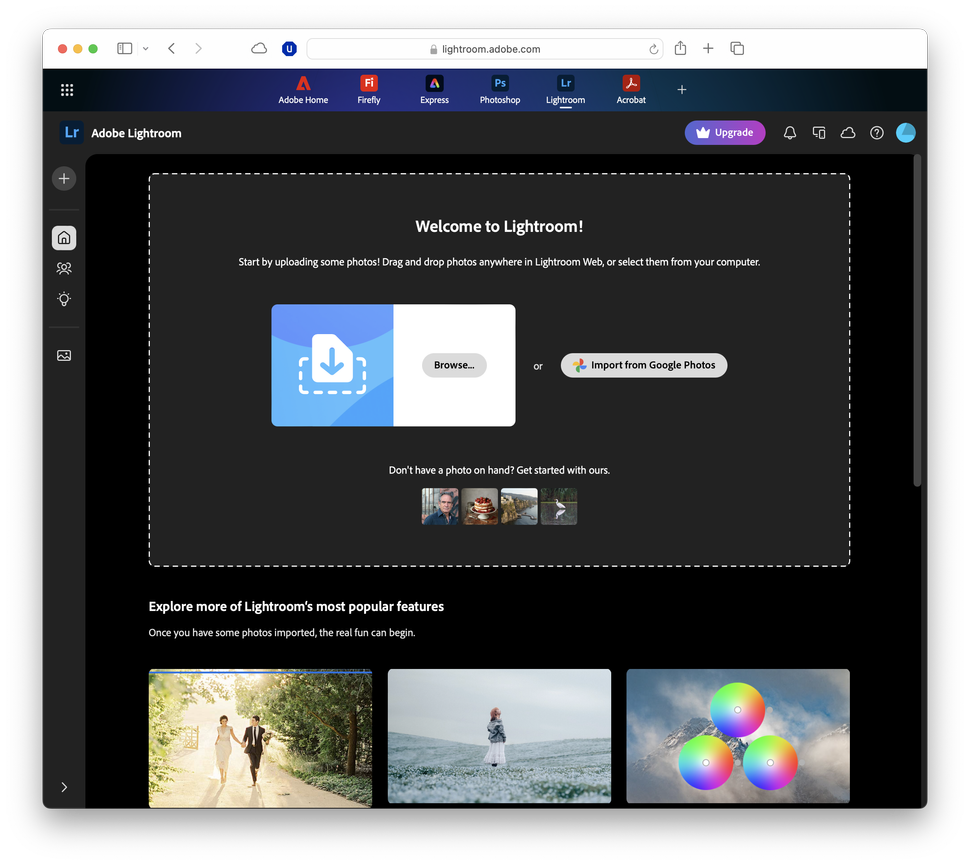
Task: Switch to the Photoshop tab
Action: coord(499,89)
